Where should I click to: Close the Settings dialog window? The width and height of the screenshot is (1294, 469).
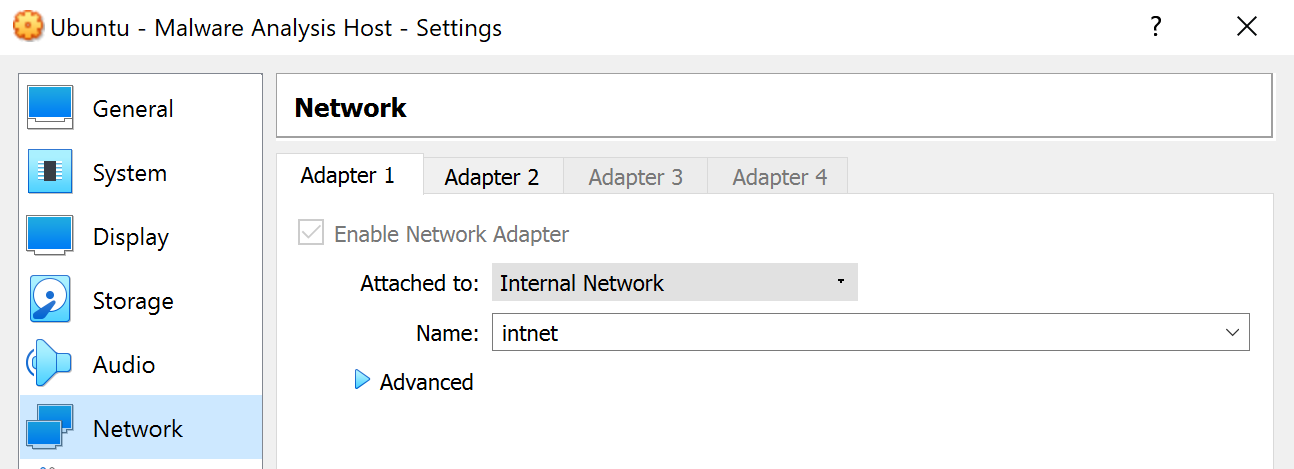[x=1246, y=27]
